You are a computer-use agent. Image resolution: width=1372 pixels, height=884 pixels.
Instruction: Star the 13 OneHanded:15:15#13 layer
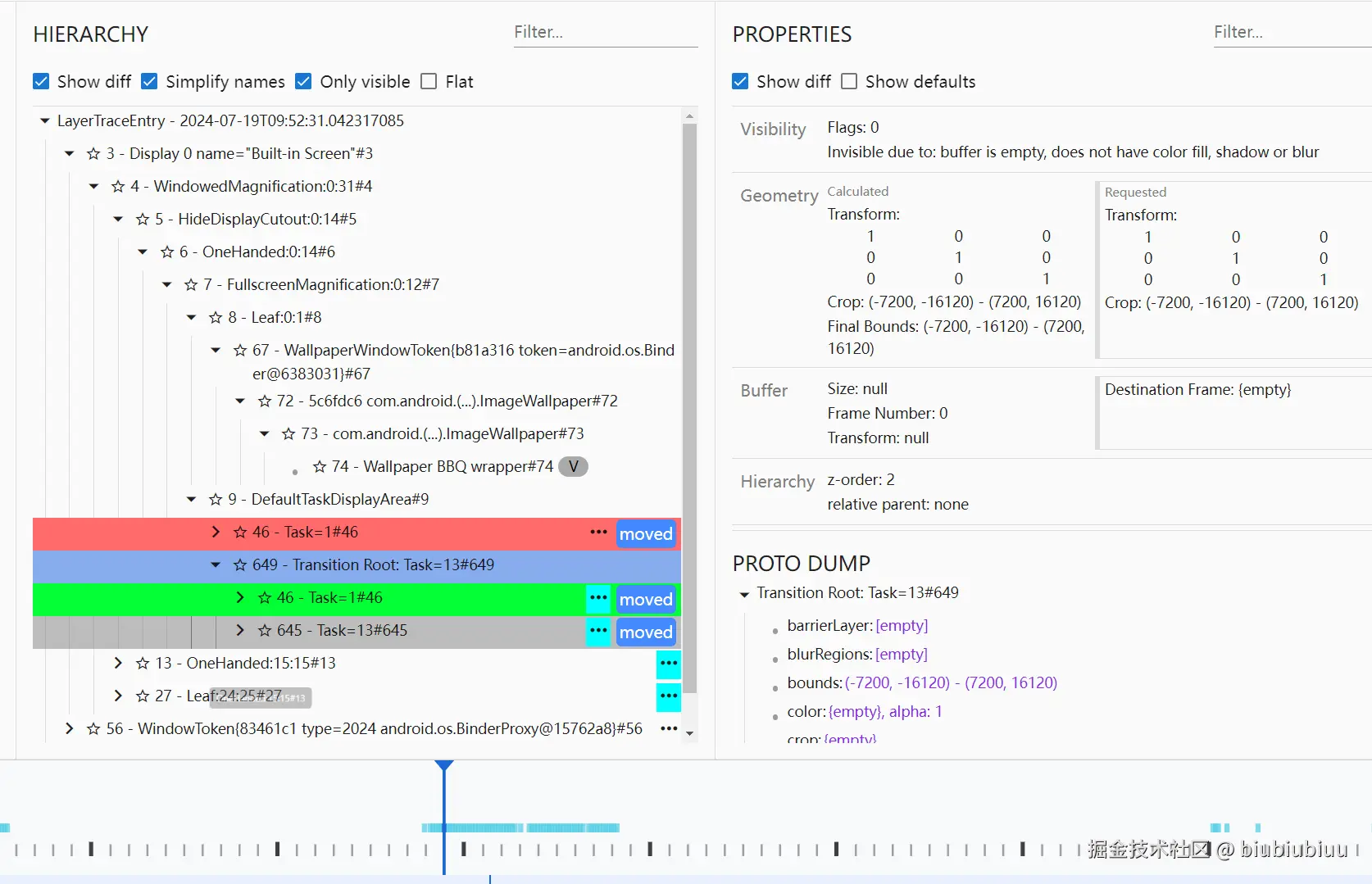pos(143,664)
